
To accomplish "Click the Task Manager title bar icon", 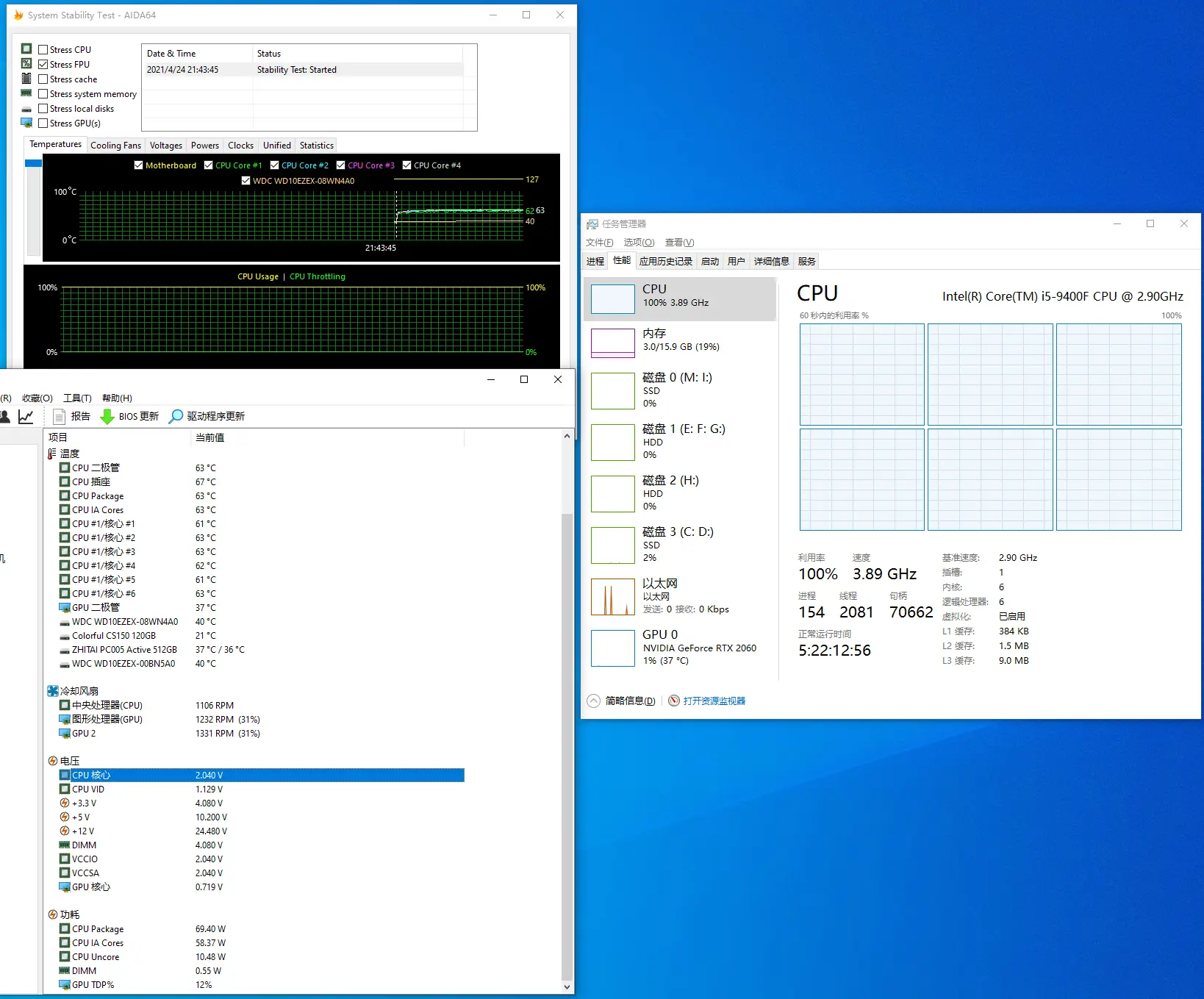I will [592, 224].
